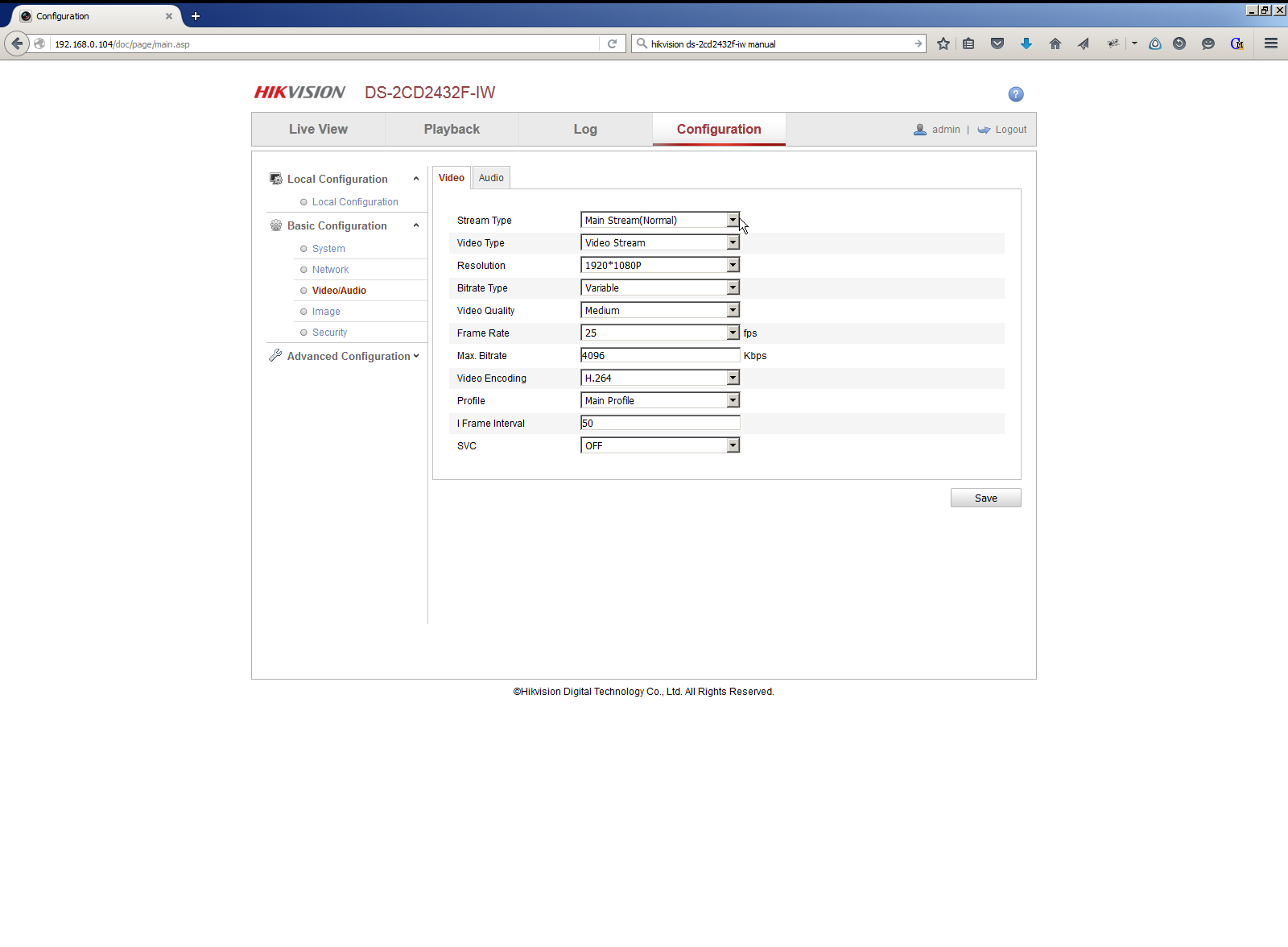This screenshot has width=1288, height=947.
Task: Click the Max. Bitrate input field
Action: coord(660,355)
